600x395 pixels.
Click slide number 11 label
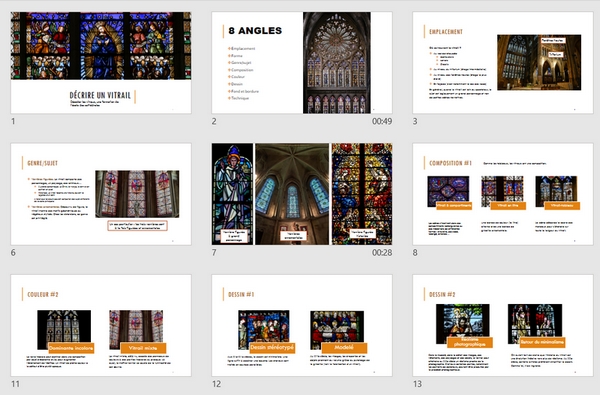(15, 384)
